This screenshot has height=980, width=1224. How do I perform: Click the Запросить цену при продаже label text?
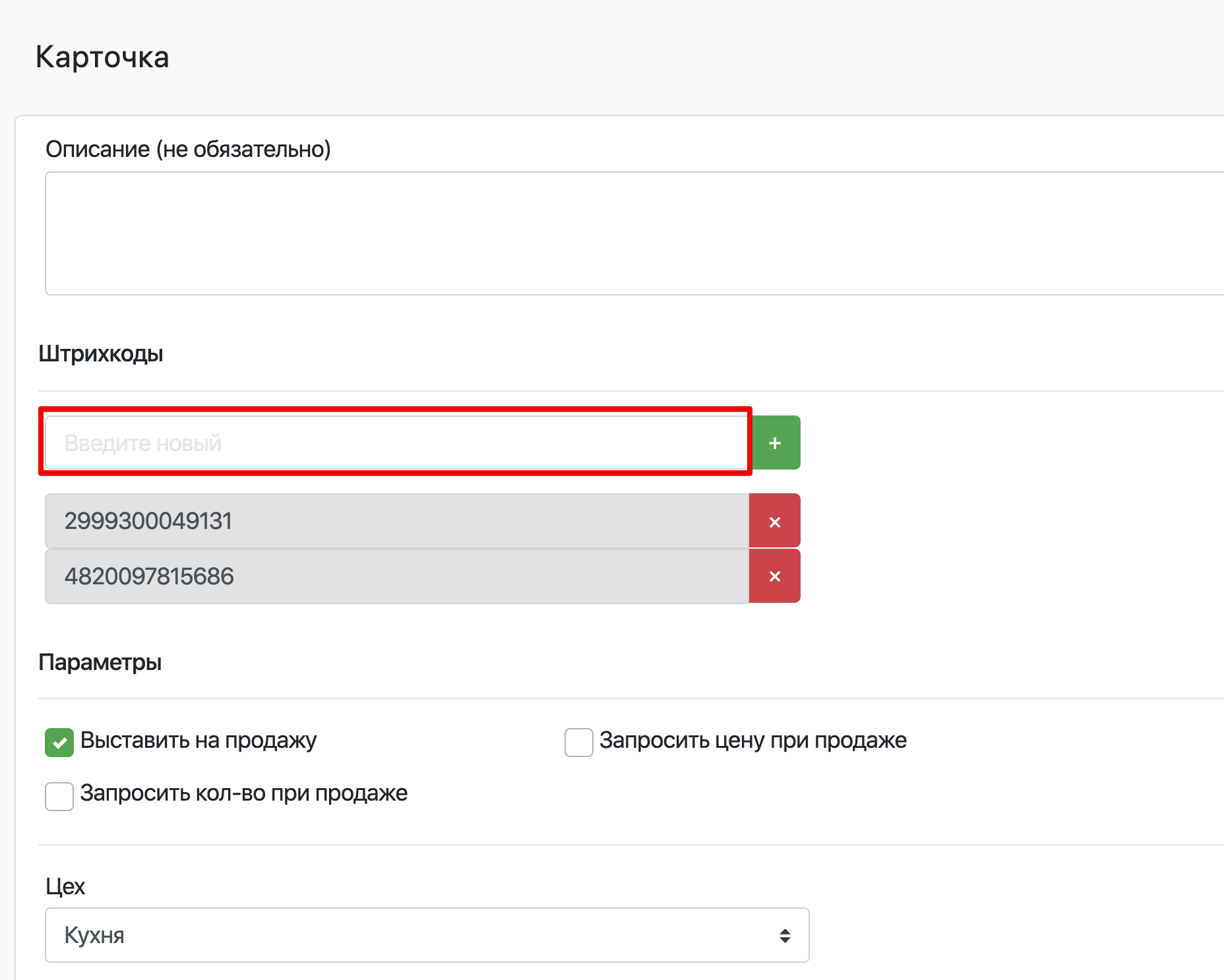pos(752,741)
